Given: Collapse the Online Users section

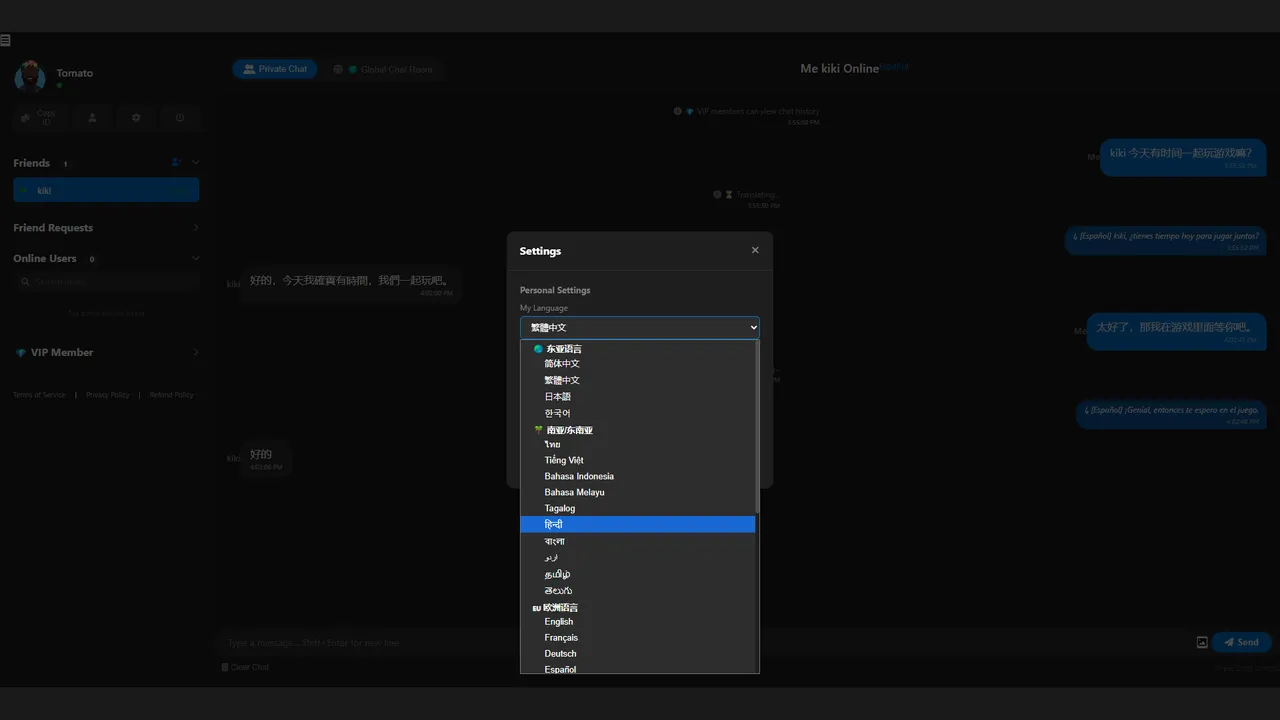Looking at the screenshot, I should coord(106,258).
